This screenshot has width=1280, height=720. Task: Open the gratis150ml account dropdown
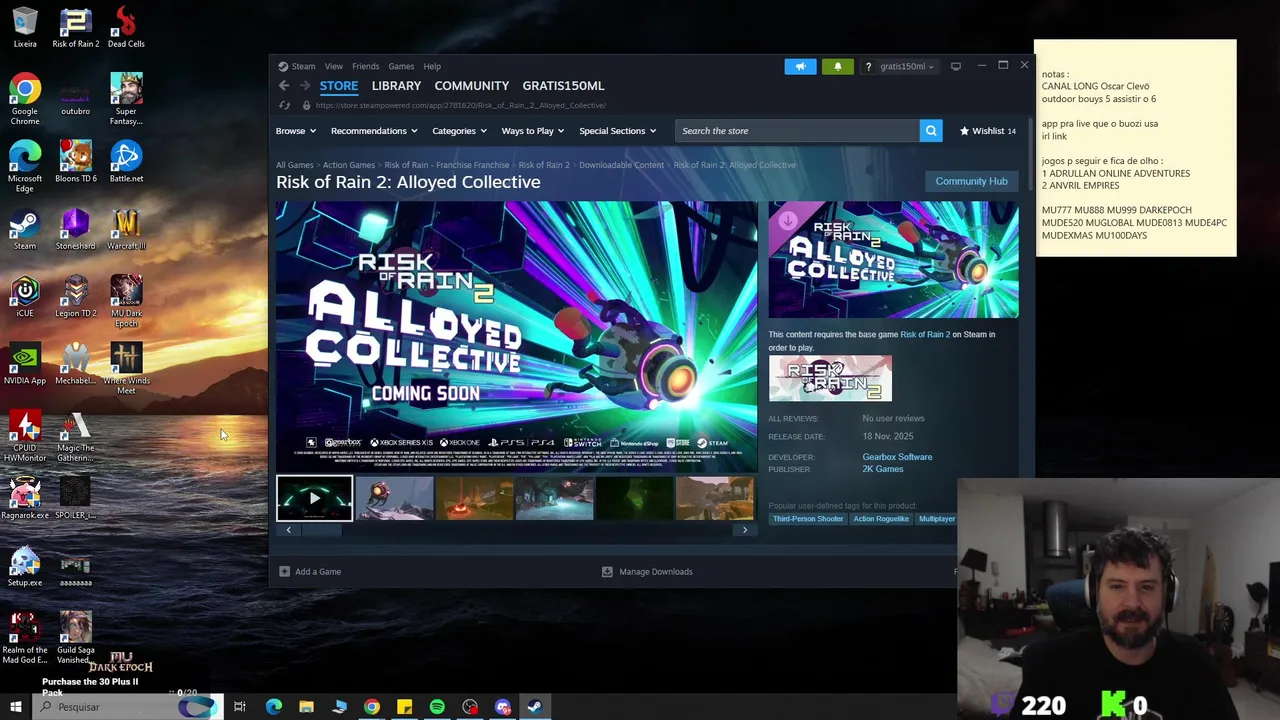click(907, 66)
